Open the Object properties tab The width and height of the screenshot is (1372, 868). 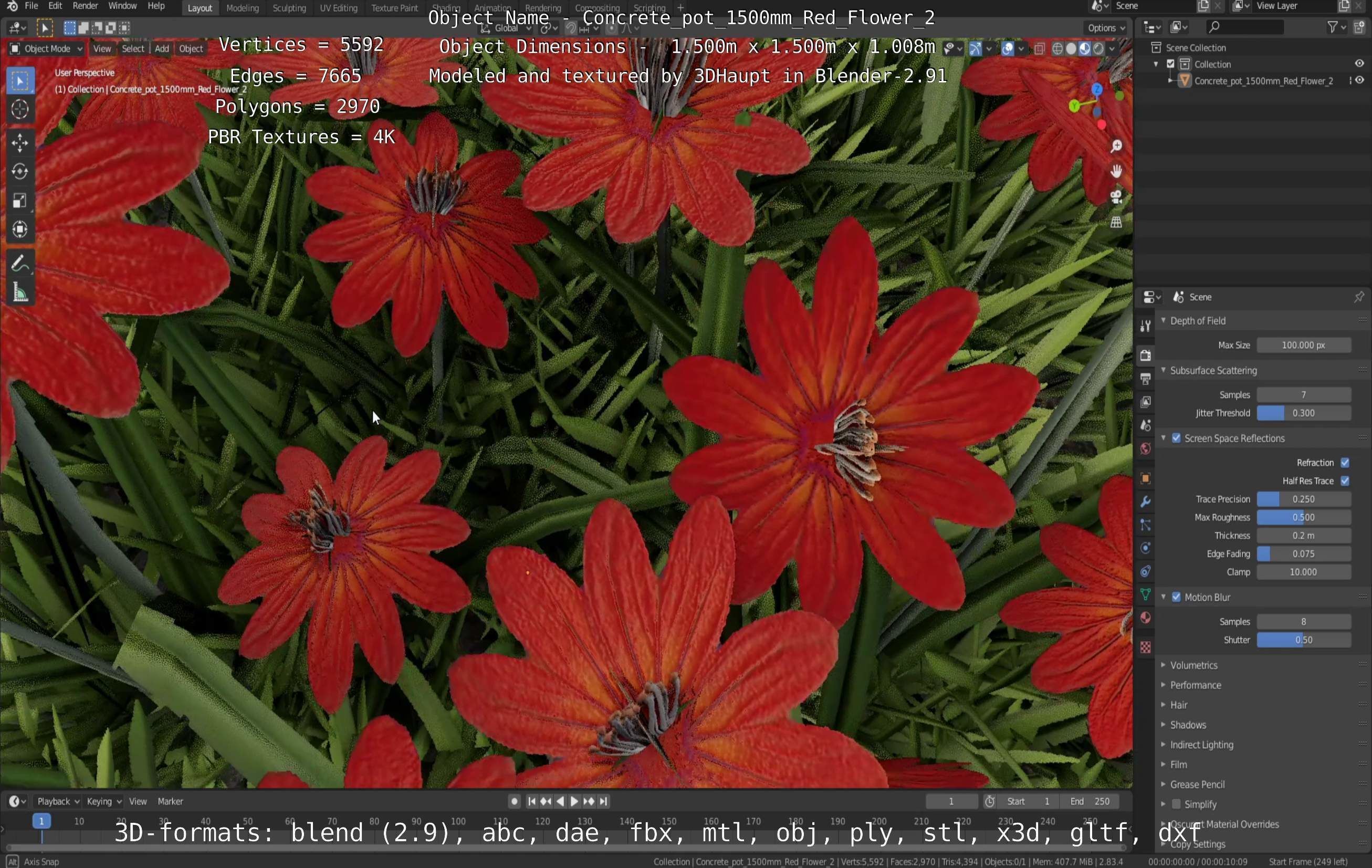[1145, 478]
